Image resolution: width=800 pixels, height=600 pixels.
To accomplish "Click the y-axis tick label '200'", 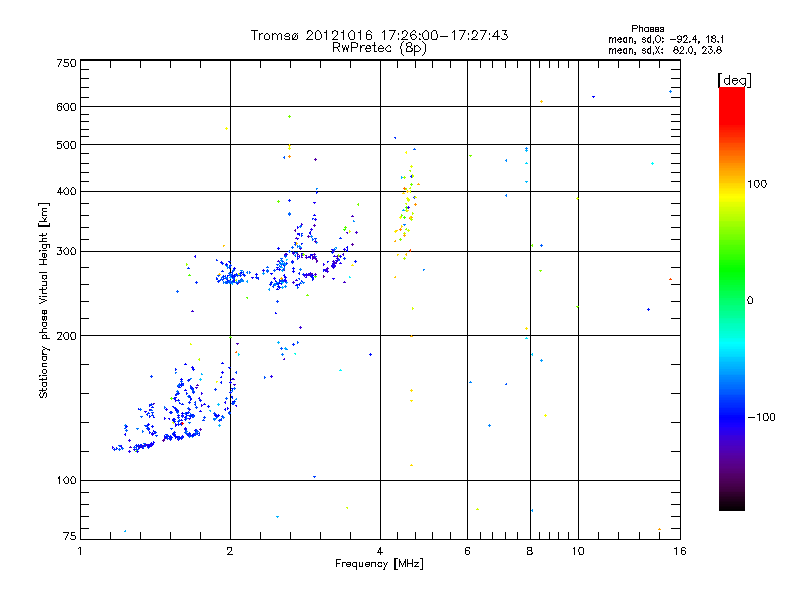I will coord(66,336).
